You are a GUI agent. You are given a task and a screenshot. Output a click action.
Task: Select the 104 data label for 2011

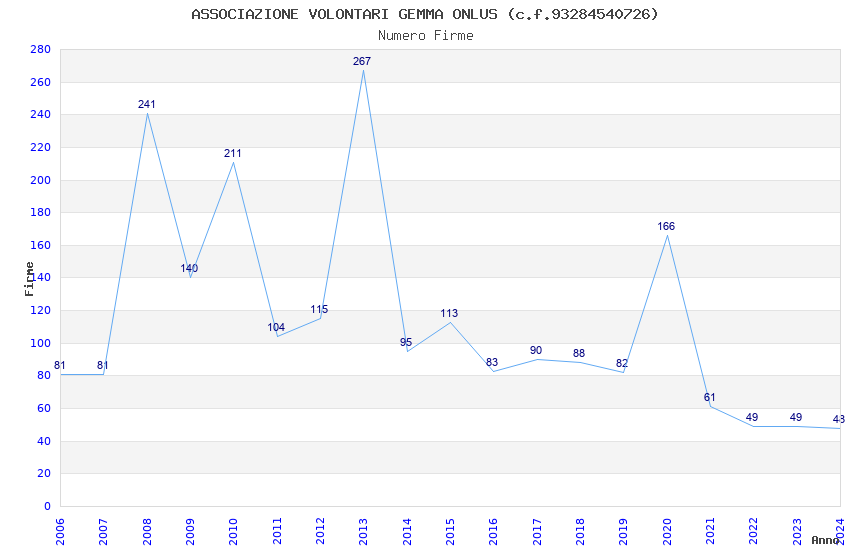(276, 327)
